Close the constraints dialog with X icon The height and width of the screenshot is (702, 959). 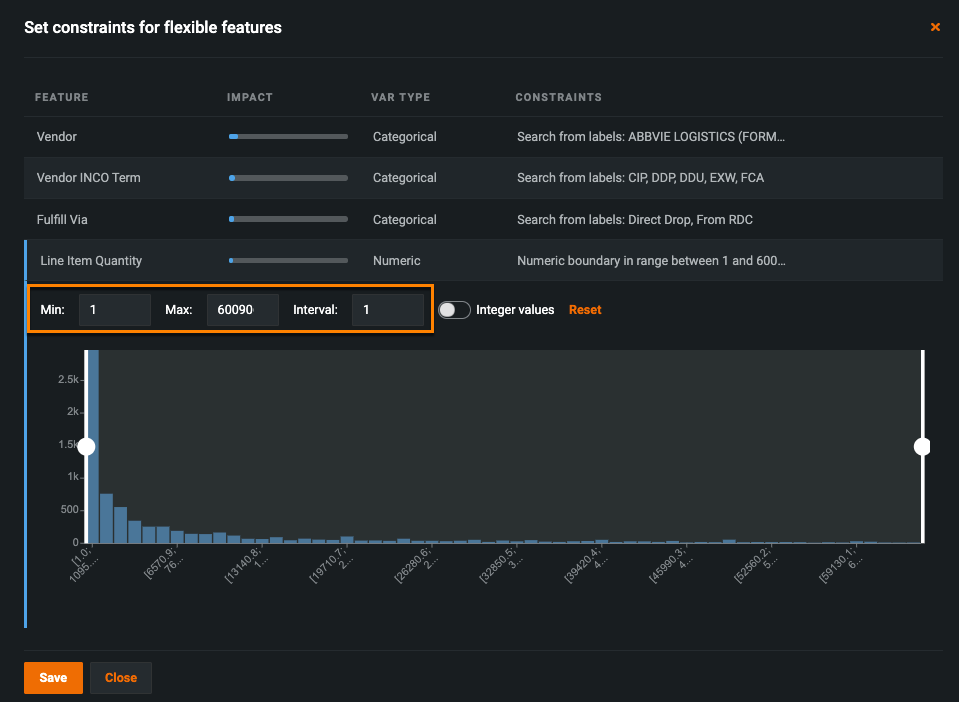(935, 28)
